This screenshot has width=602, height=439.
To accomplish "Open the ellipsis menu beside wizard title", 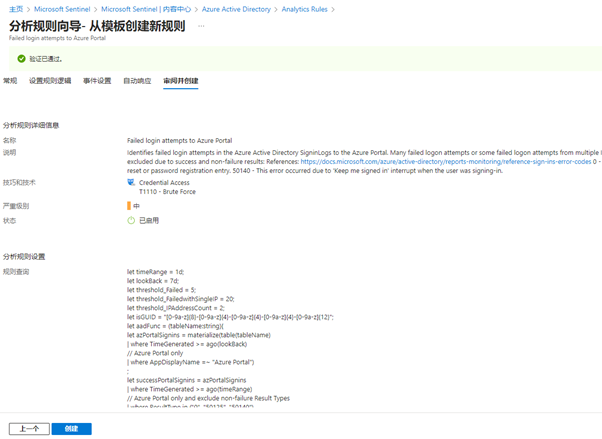I will point(201,26).
